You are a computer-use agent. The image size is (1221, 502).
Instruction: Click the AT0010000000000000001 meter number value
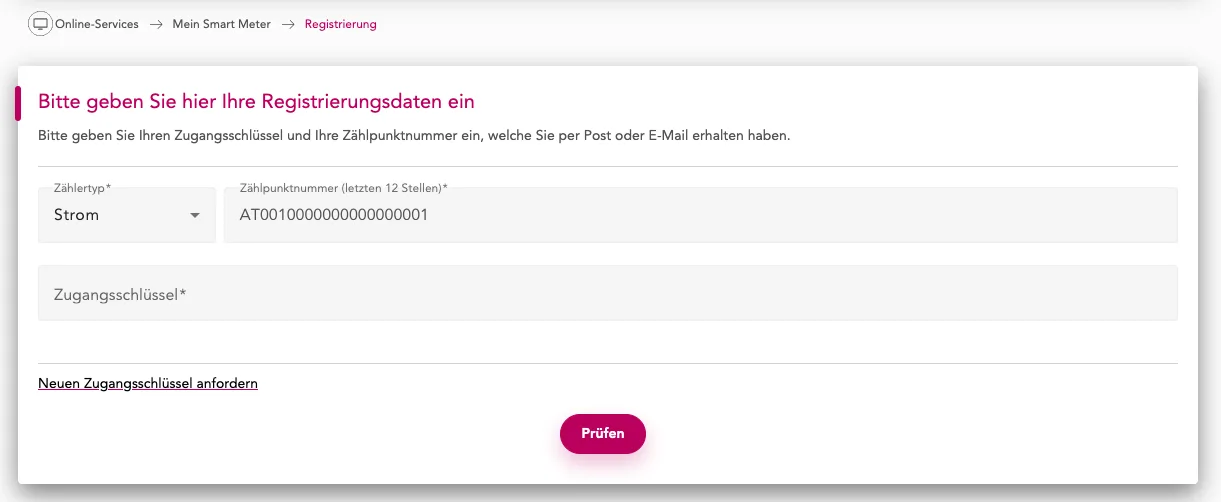[x=334, y=215]
